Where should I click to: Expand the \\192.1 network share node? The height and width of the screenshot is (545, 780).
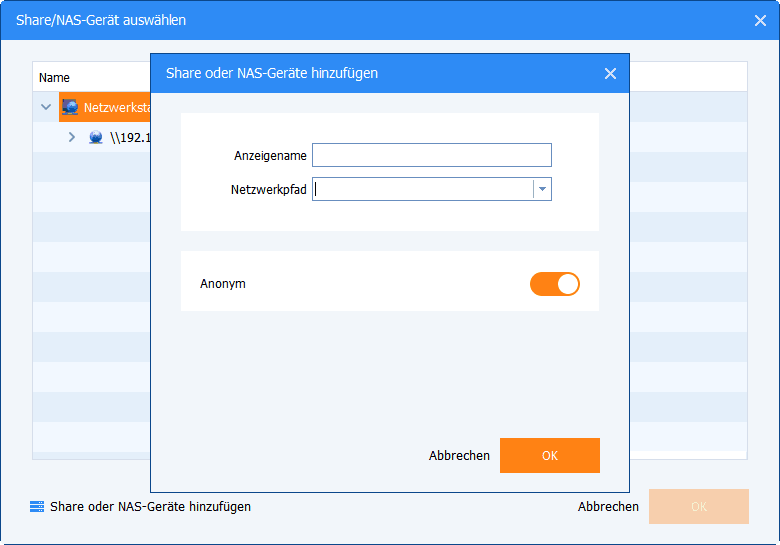[71, 137]
